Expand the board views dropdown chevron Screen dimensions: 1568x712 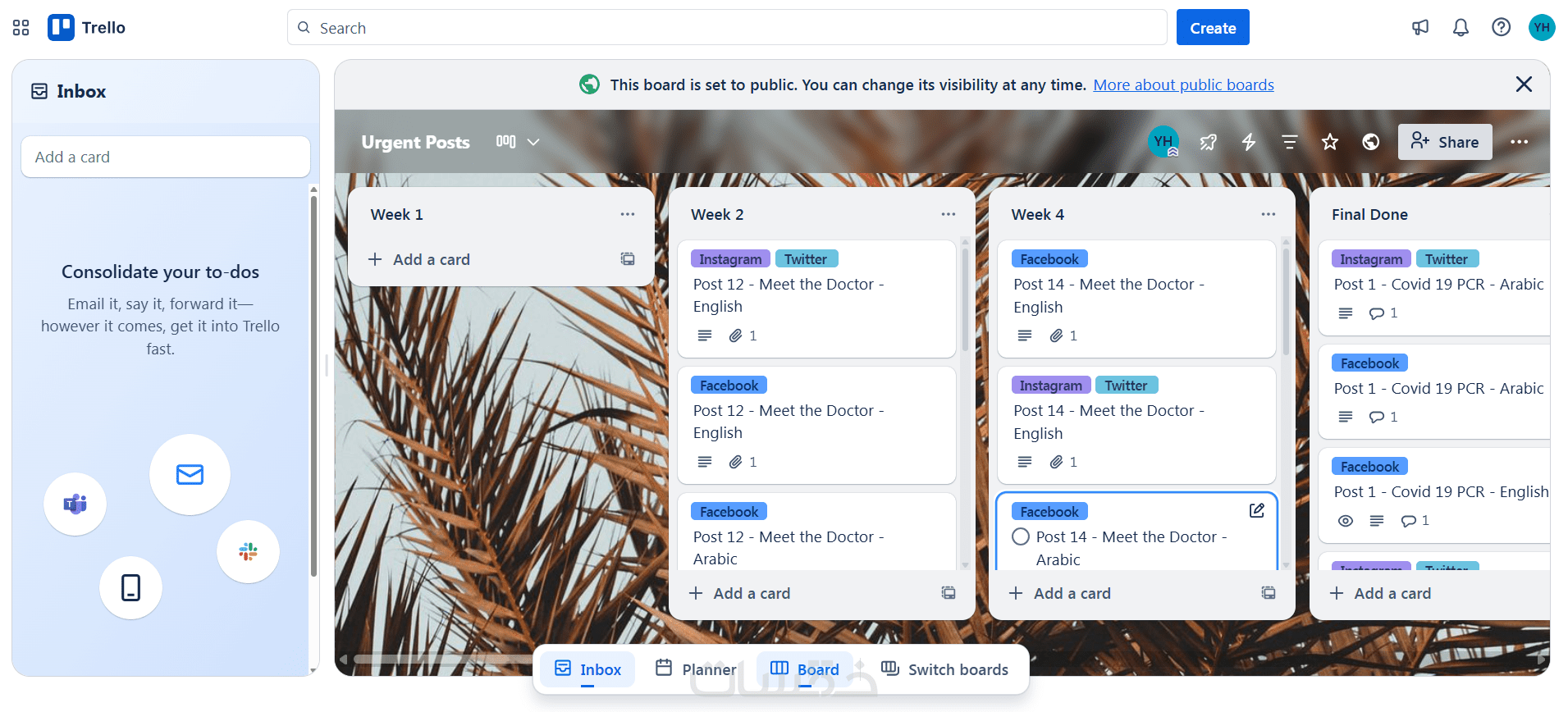tap(533, 142)
